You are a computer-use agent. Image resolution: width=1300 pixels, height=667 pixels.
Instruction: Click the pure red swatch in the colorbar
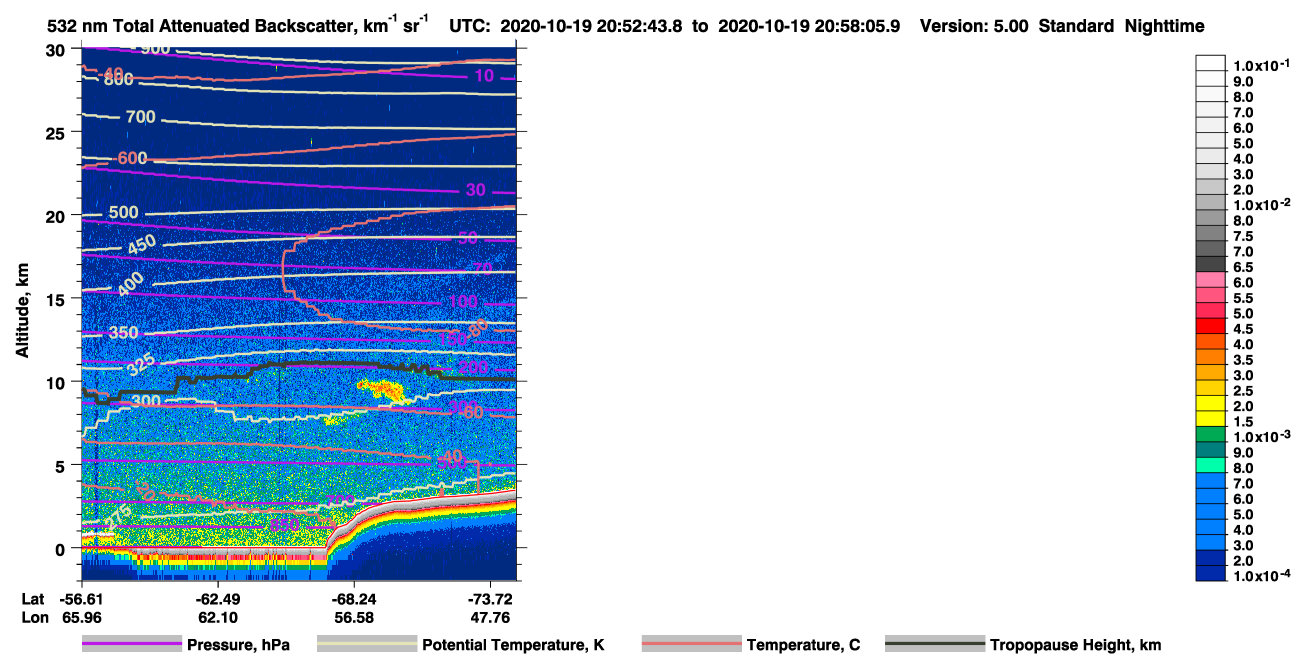[x=1211, y=326]
